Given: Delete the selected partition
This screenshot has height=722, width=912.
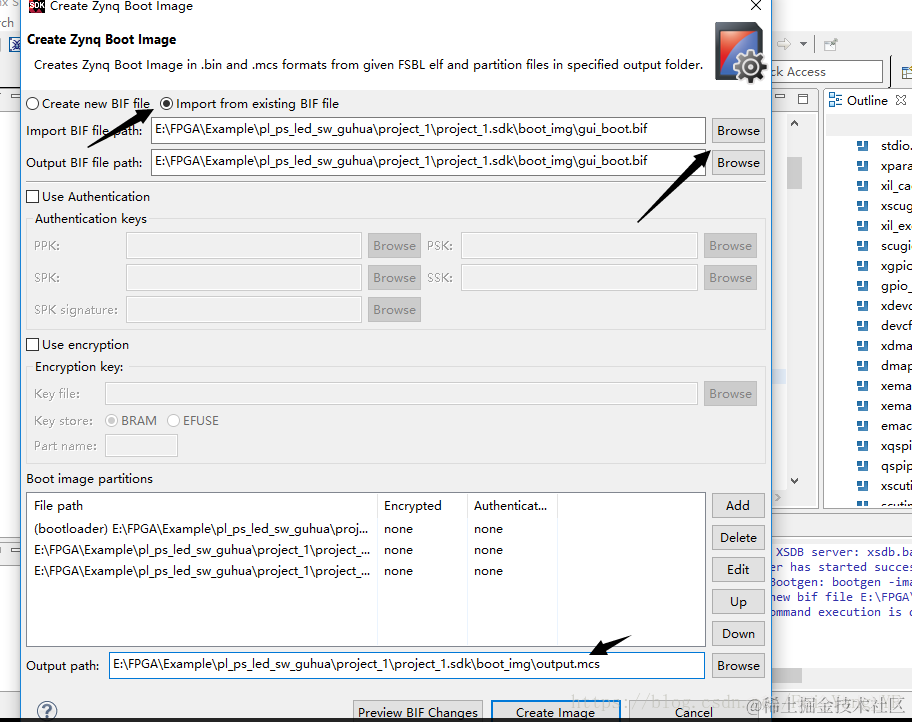Looking at the screenshot, I should click(738, 538).
